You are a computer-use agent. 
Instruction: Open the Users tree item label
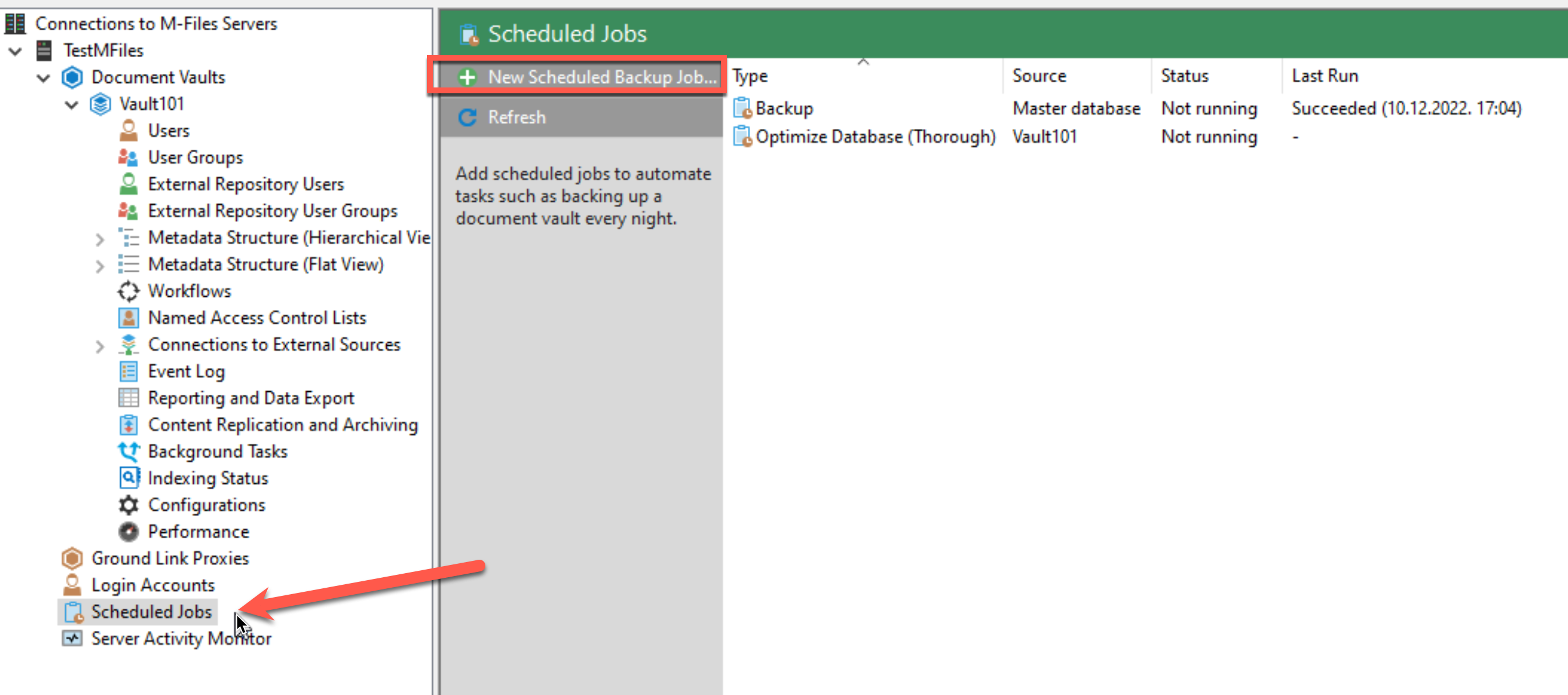pos(169,130)
